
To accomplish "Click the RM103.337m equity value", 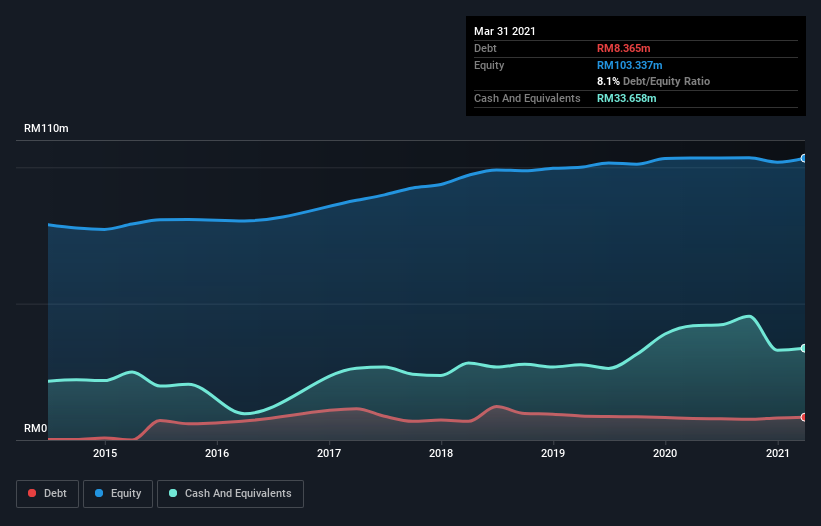I will coord(629,65).
